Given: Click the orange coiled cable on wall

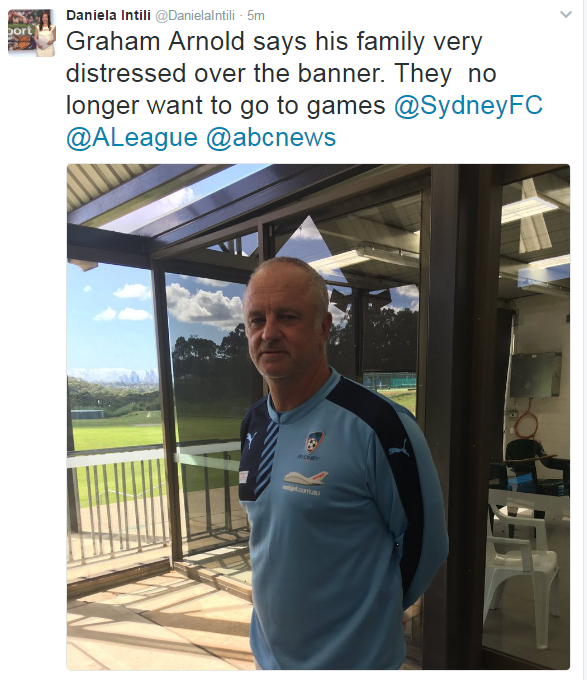Looking at the screenshot, I should [x=526, y=425].
